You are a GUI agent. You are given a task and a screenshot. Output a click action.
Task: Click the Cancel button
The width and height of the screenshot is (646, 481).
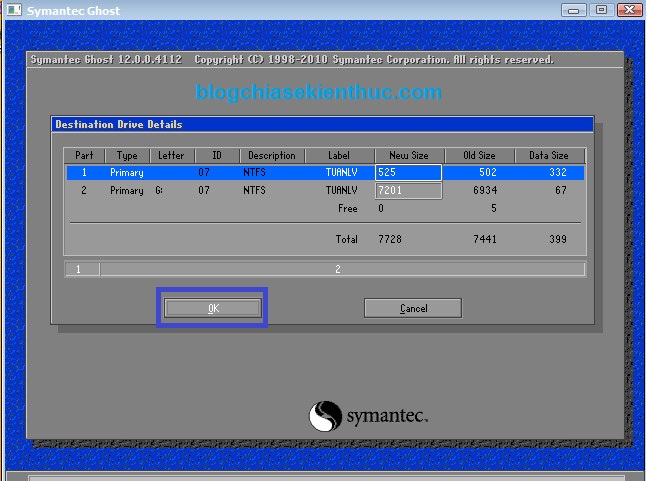pyautogui.click(x=413, y=308)
